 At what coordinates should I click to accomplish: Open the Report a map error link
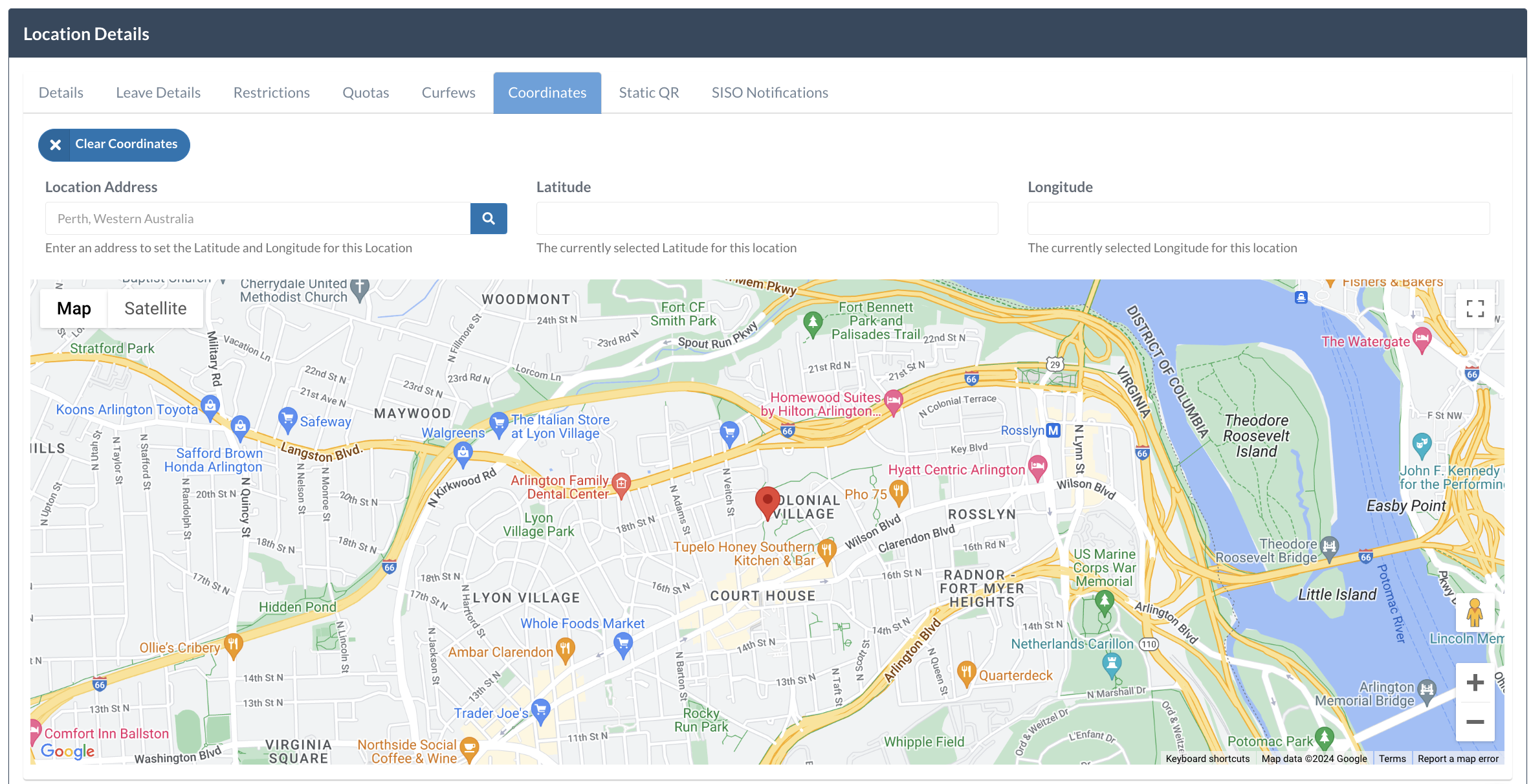tap(1457, 759)
